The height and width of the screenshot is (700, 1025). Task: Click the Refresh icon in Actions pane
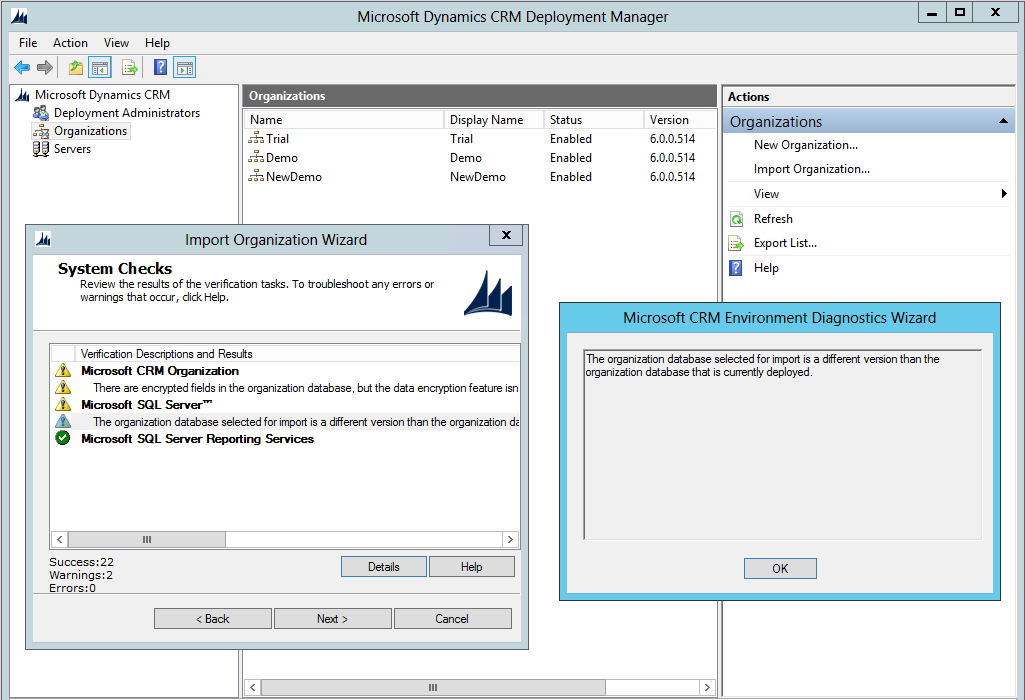click(736, 219)
